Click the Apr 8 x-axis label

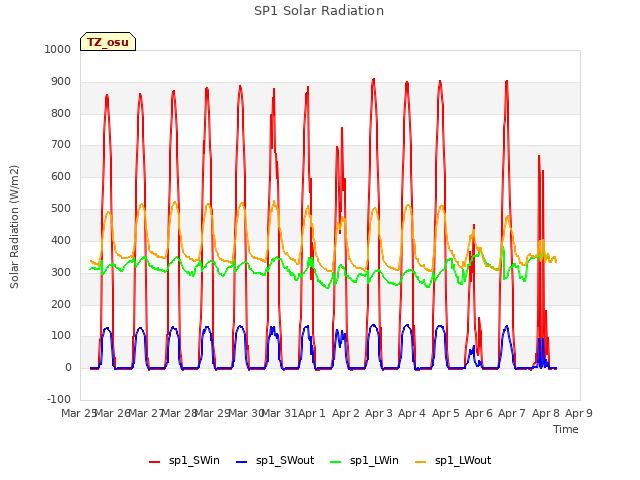click(545, 413)
